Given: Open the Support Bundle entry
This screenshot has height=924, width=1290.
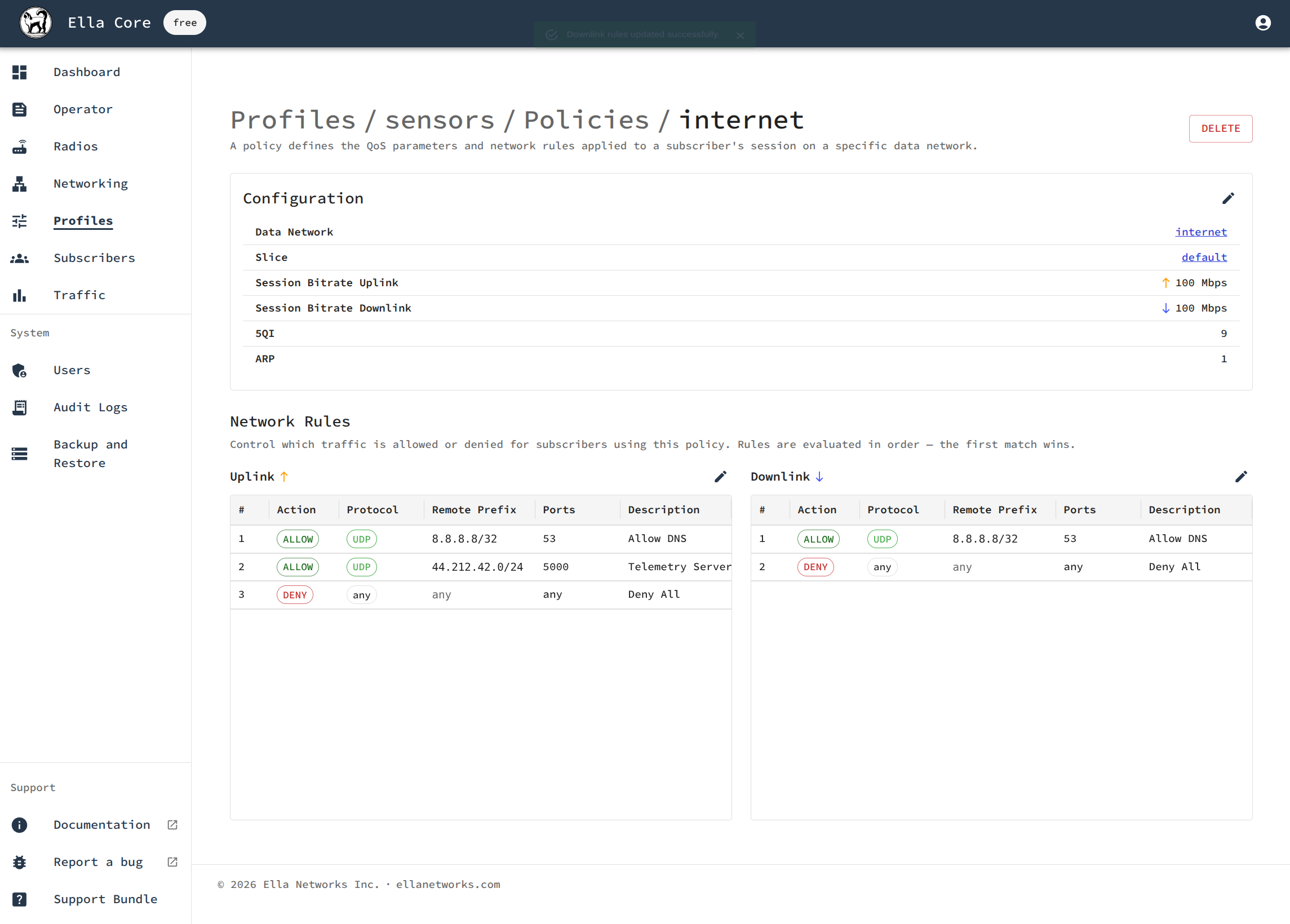Looking at the screenshot, I should tap(105, 899).
